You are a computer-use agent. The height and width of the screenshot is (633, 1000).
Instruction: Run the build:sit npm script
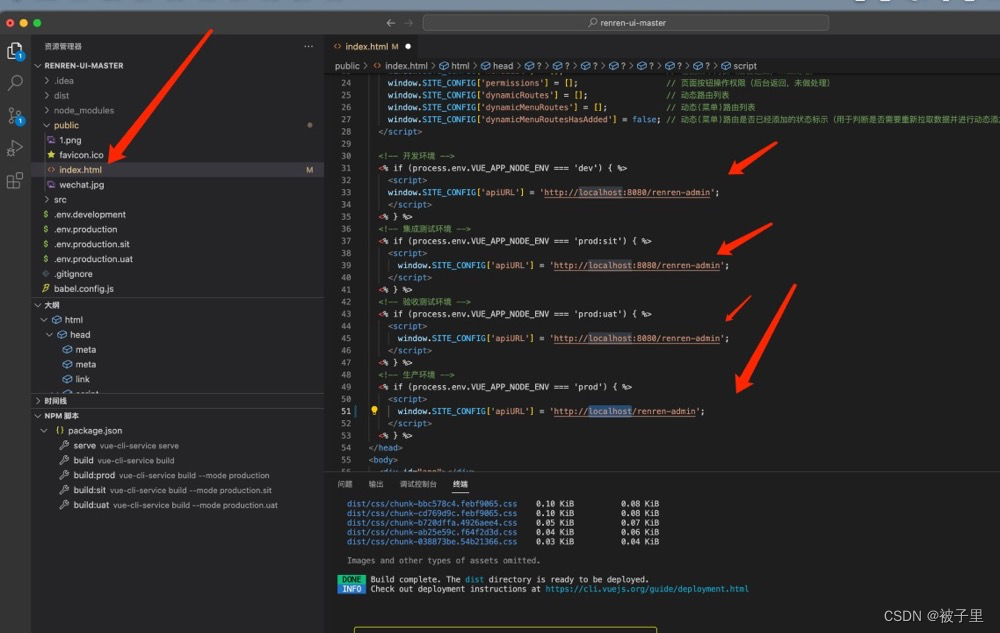[89, 490]
